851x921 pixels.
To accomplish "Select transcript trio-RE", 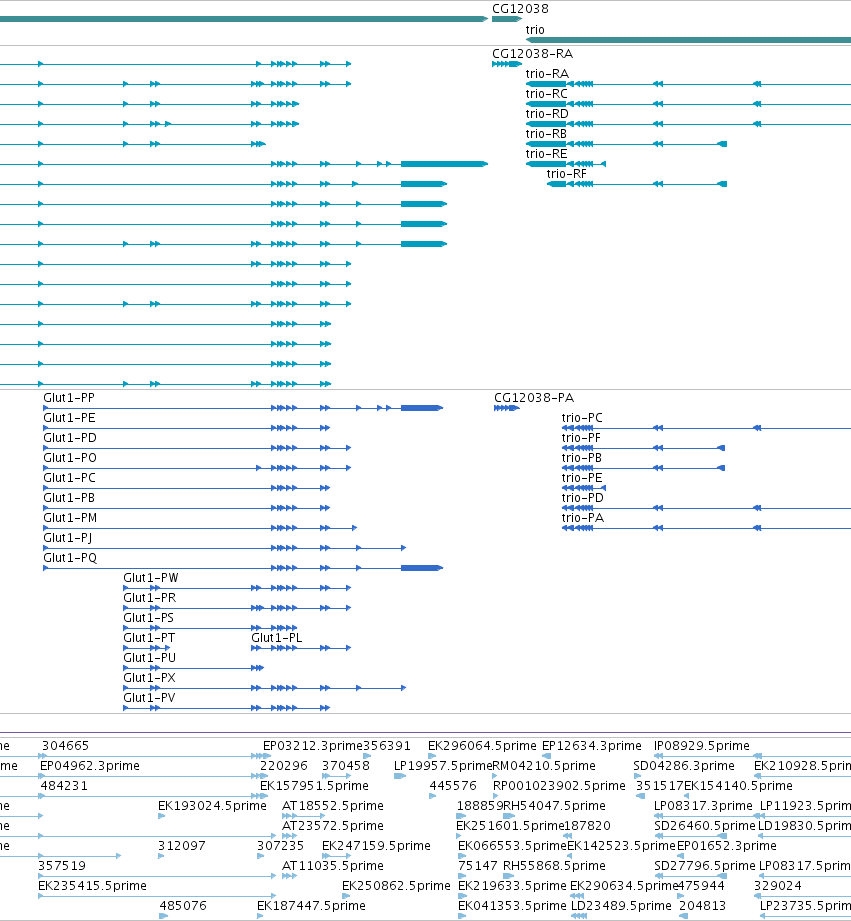I will point(546,153).
